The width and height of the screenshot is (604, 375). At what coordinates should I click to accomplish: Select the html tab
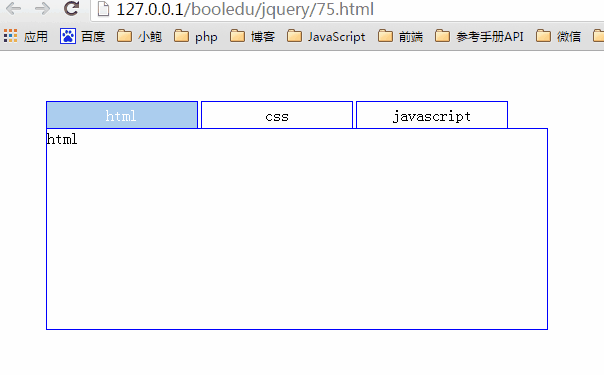[122, 115]
